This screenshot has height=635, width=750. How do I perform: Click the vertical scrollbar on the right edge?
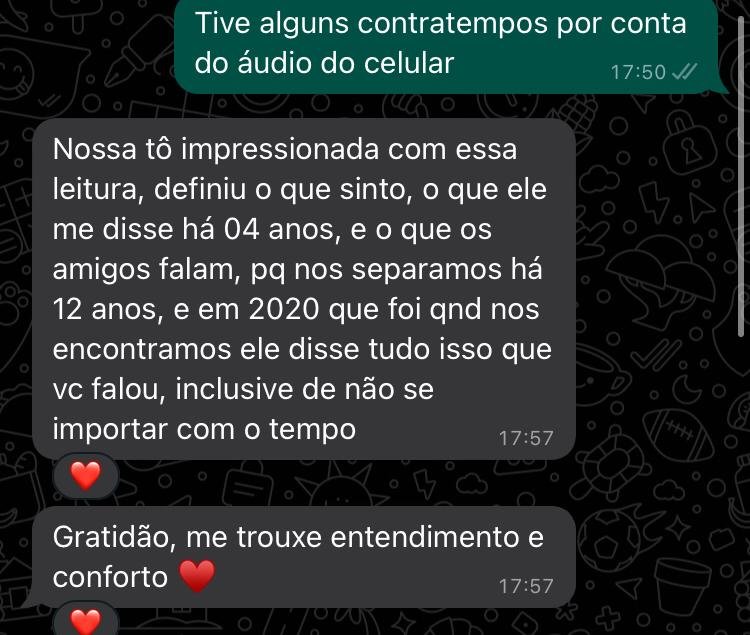tap(741, 175)
